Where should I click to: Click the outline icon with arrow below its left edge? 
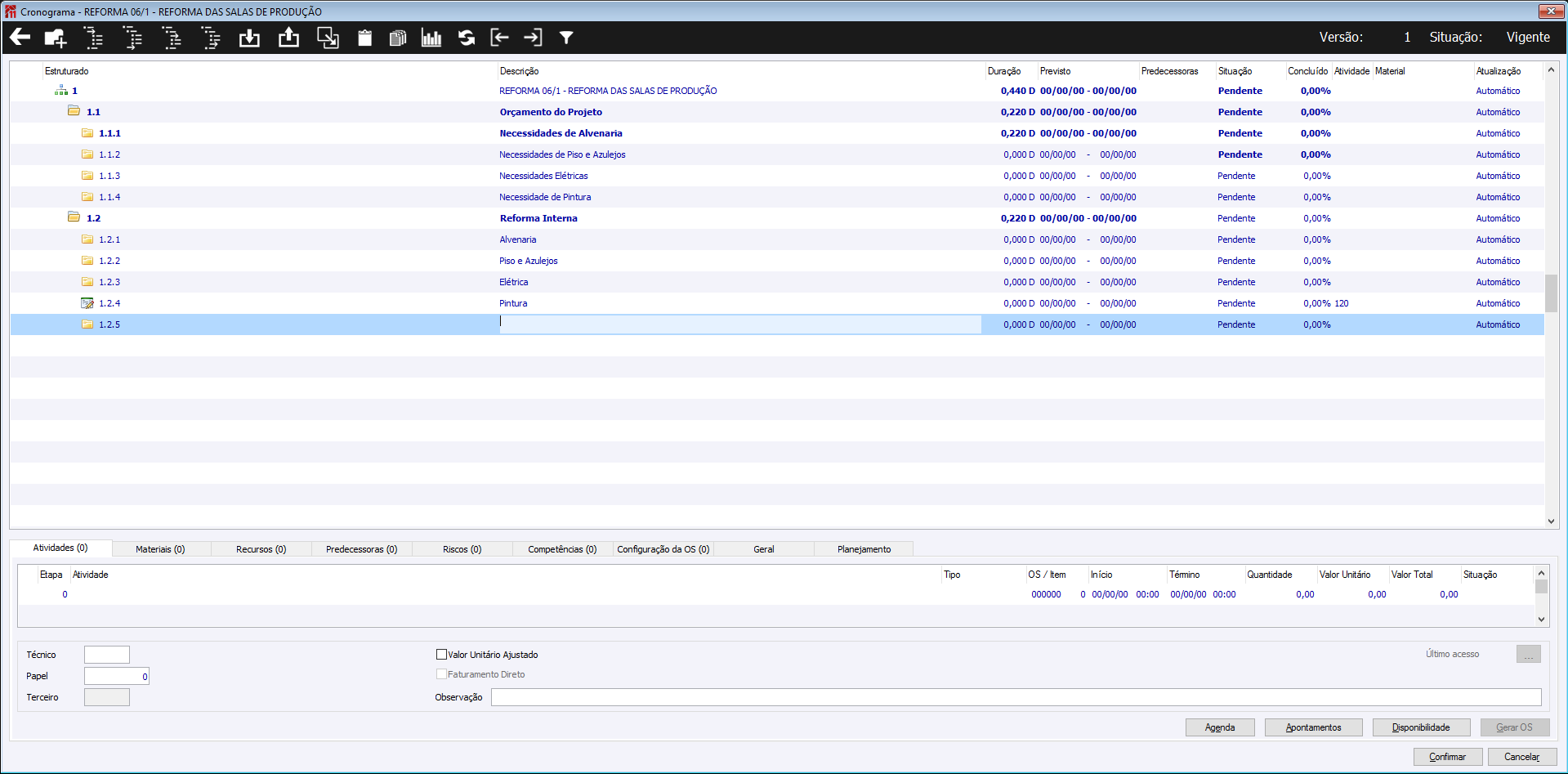point(132,38)
